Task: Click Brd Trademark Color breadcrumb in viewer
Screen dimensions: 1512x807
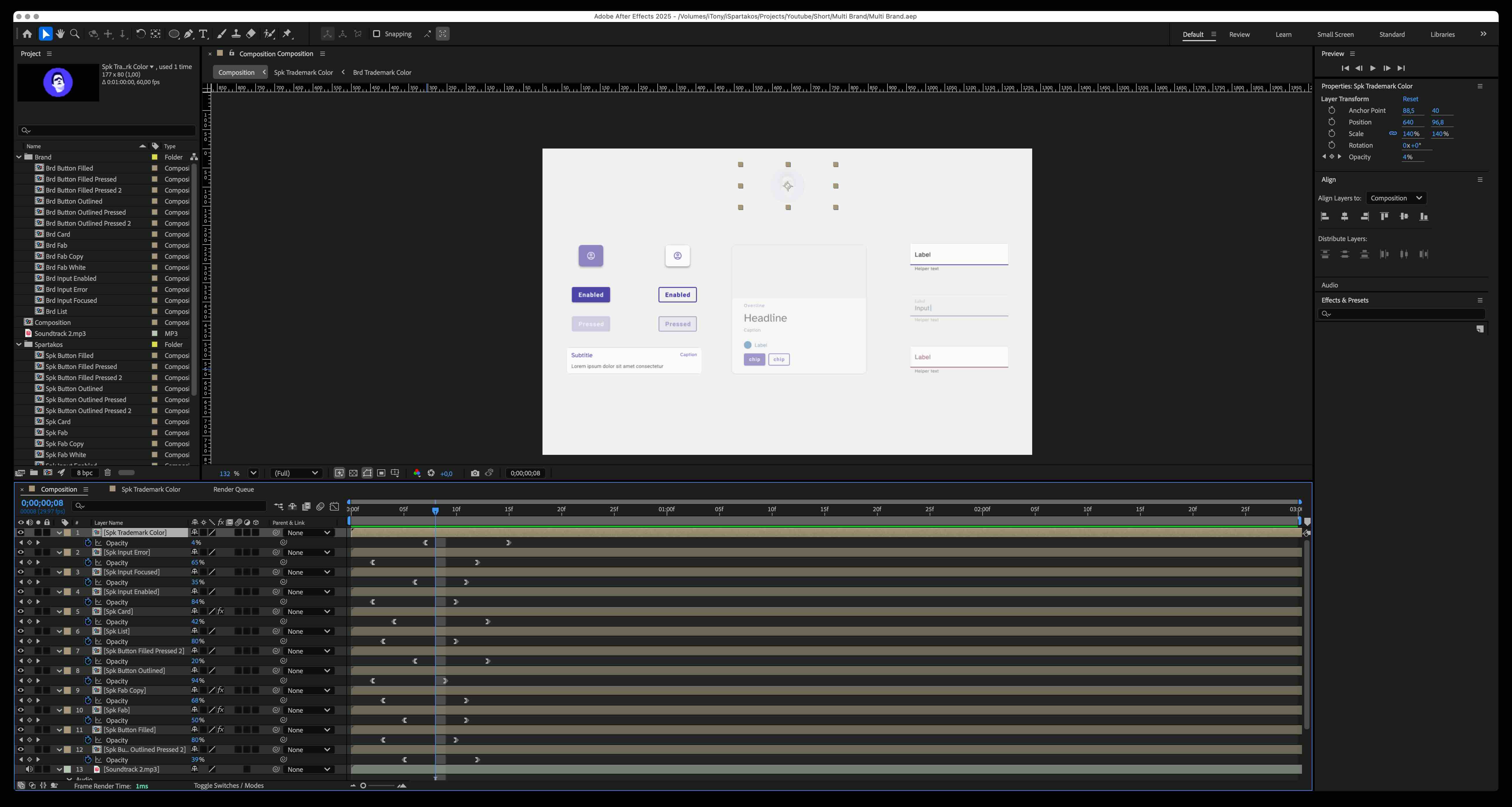Action: point(382,73)
